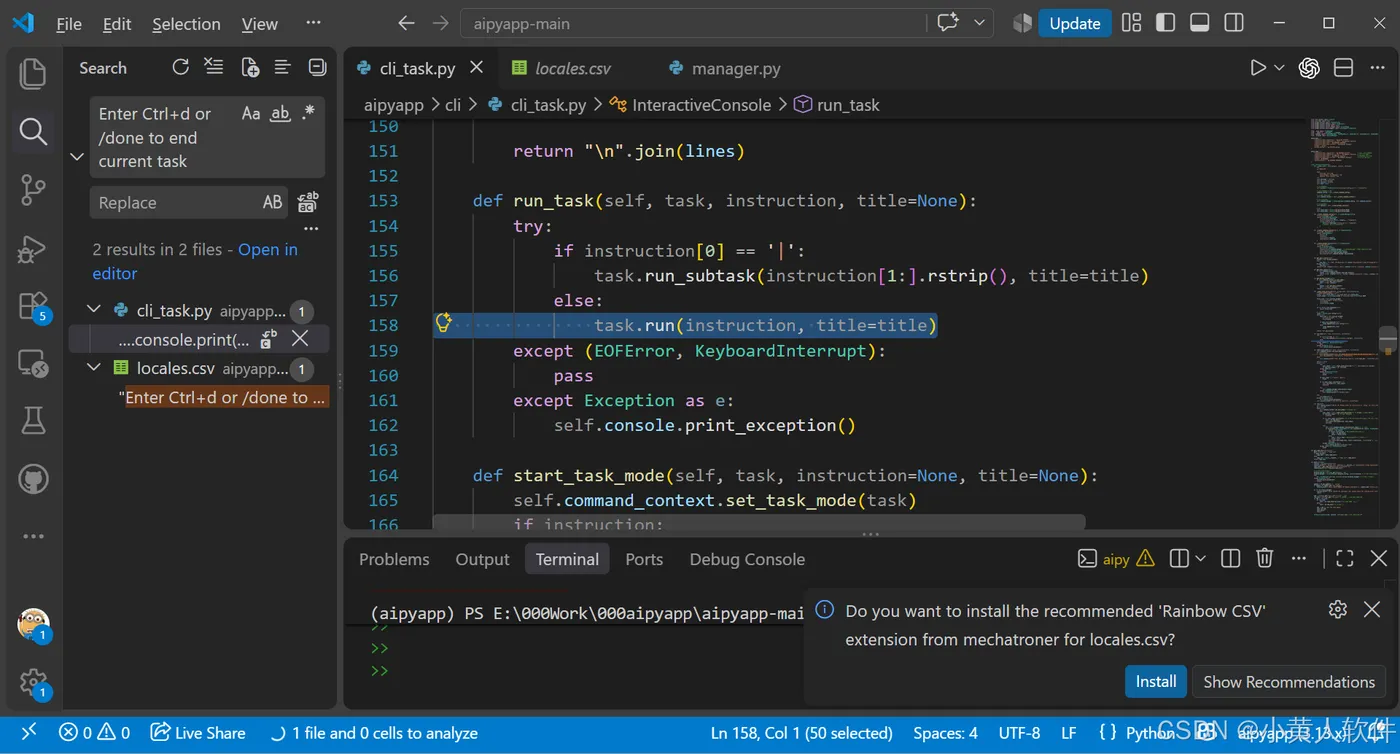Switch search results to tree view
The image size is (1400, 754).
point(283,67)
